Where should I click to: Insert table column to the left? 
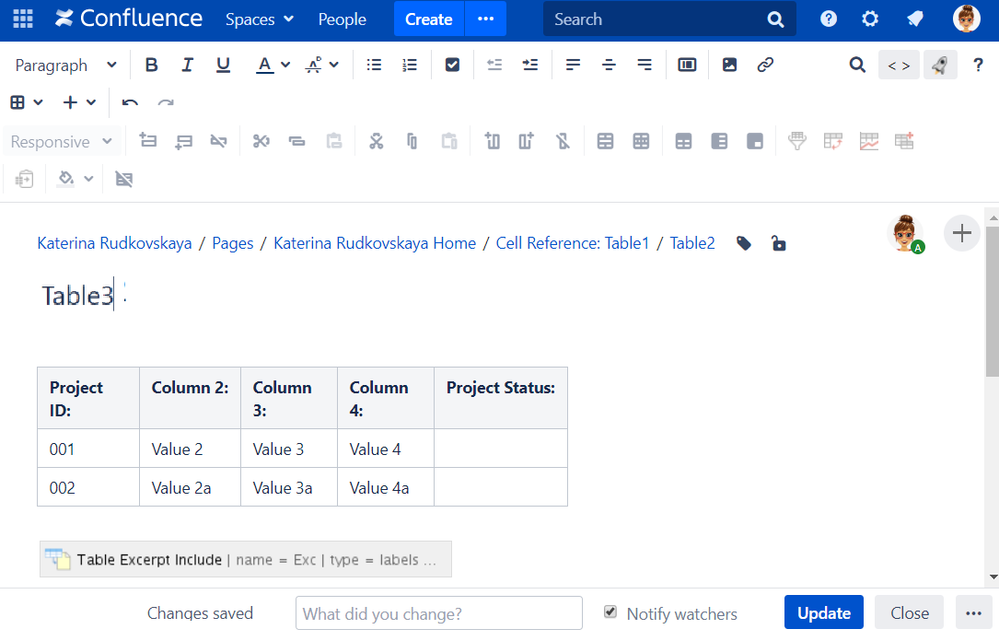492,141
